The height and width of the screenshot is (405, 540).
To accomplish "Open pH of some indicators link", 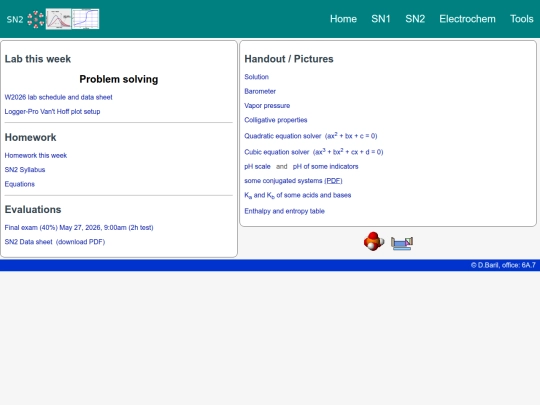I will (325, 166).
